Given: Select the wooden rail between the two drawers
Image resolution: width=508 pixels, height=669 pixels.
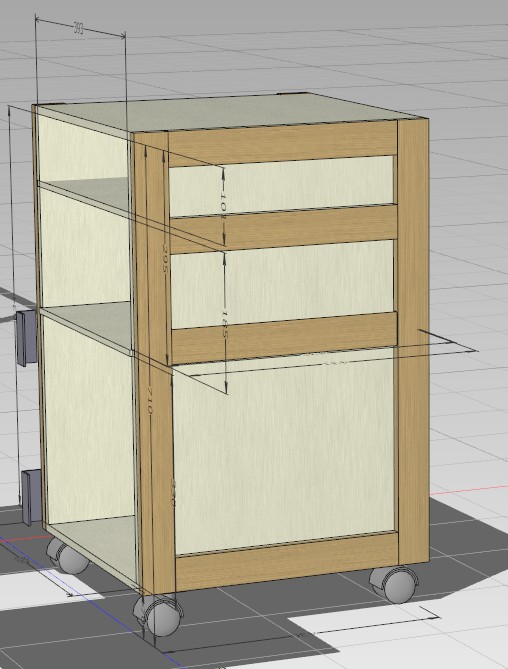Looking at the screenshot, I should tap(283, 227).
